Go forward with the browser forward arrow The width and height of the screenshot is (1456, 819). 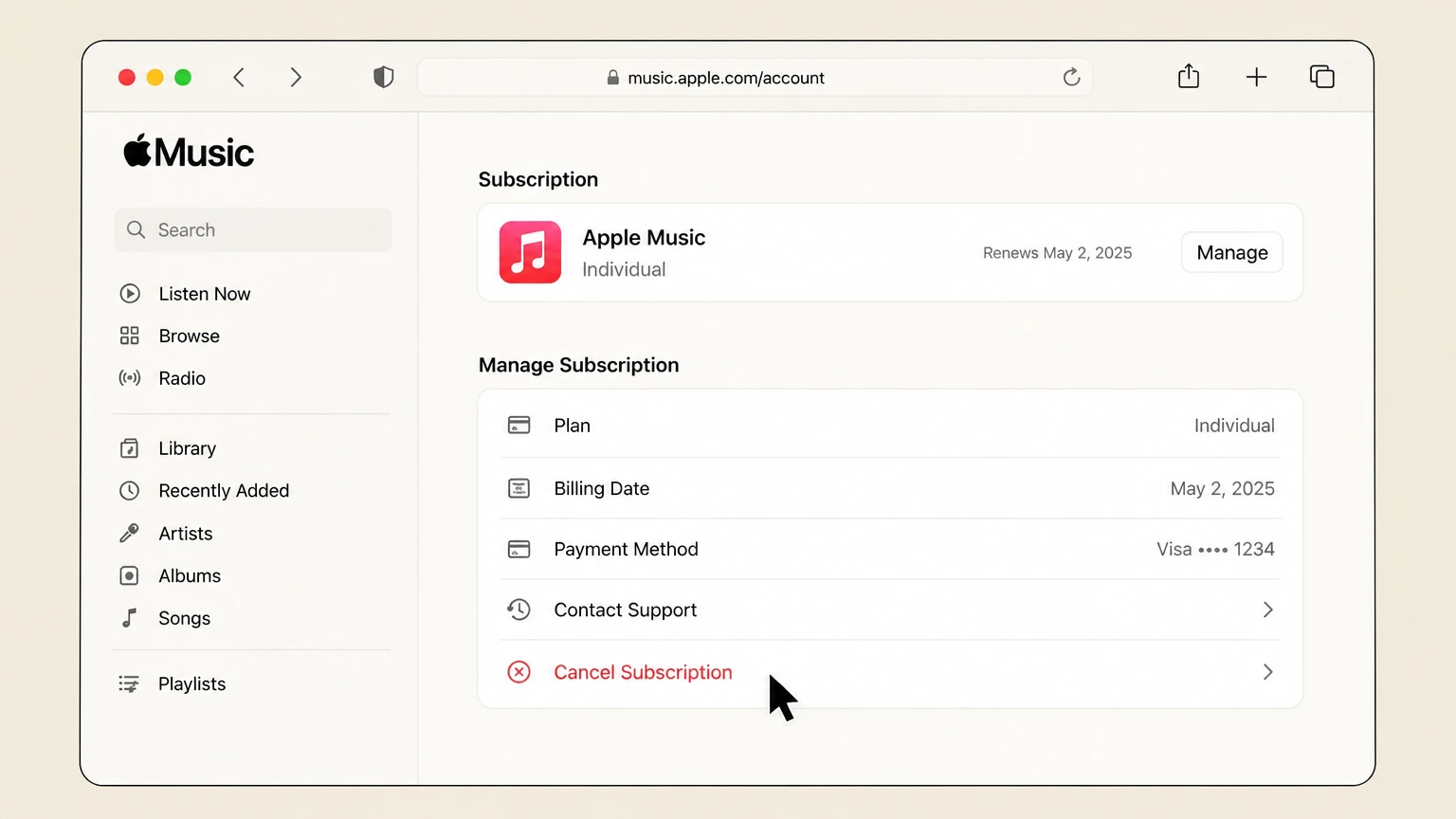pos(296,78)
